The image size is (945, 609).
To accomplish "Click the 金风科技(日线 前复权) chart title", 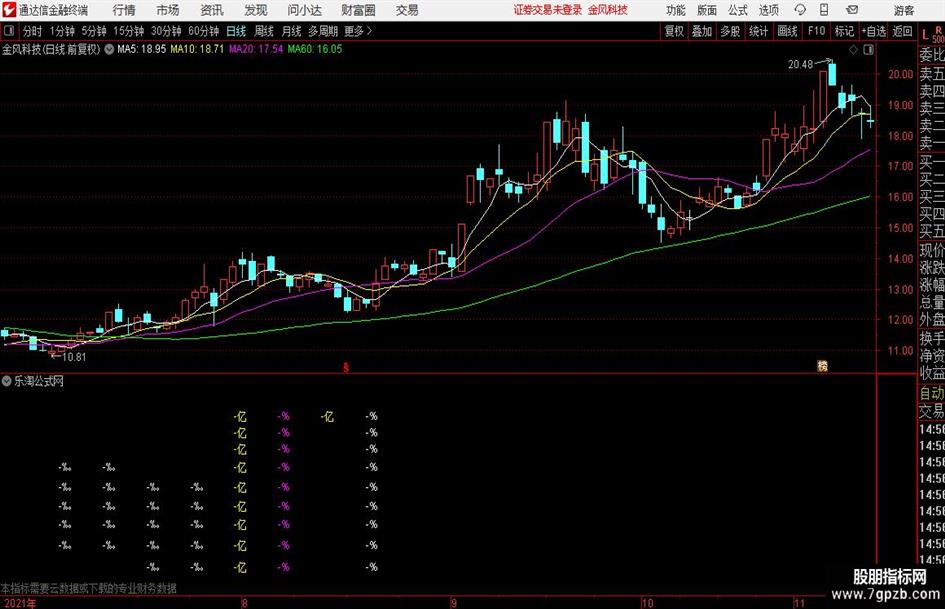I will (x=51, y=49).
